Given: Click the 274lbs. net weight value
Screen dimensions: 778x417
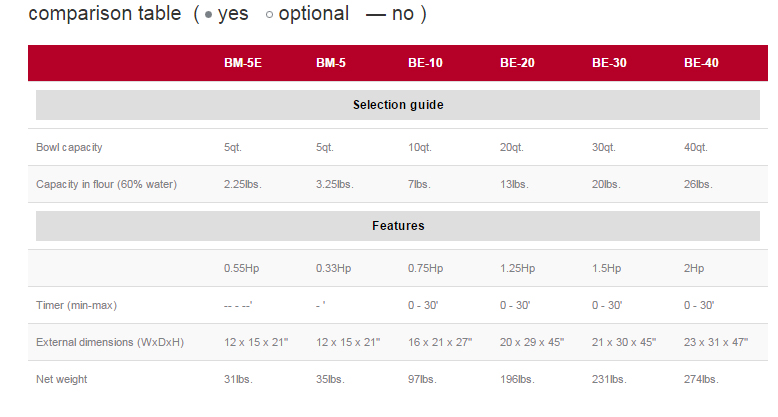Looking at the screenshot, I should (x=698, y=379).
